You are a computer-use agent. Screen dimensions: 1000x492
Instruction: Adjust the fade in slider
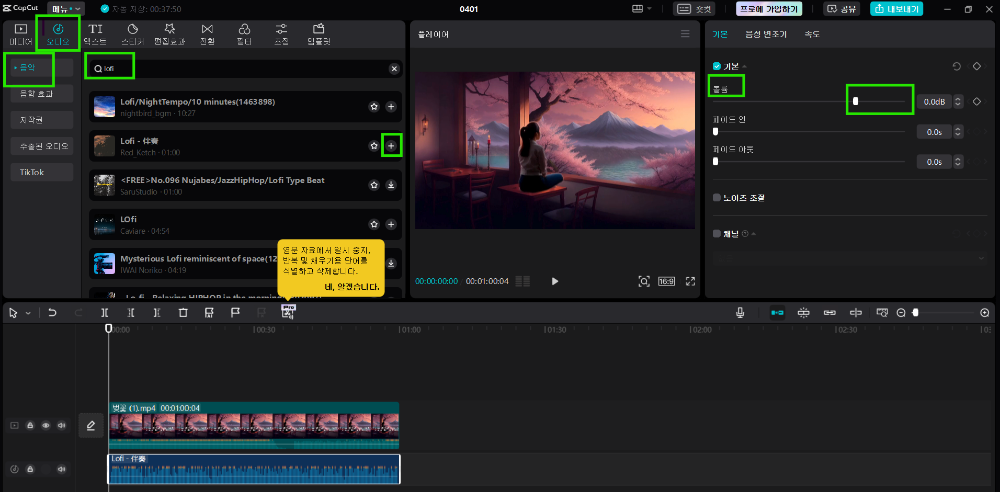[x=716, y=131]
